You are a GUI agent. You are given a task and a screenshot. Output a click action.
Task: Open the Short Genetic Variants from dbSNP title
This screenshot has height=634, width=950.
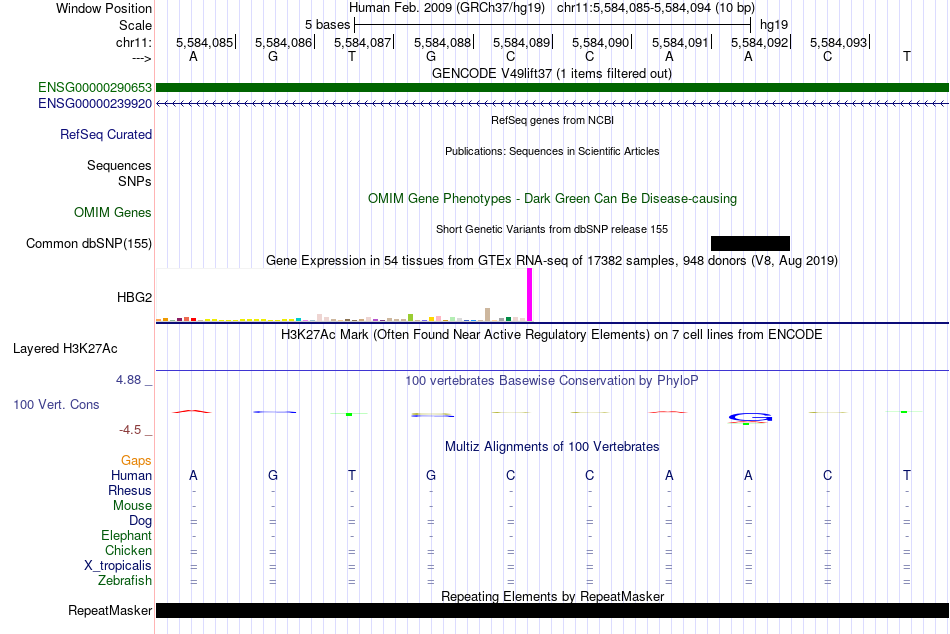point(552,229)
